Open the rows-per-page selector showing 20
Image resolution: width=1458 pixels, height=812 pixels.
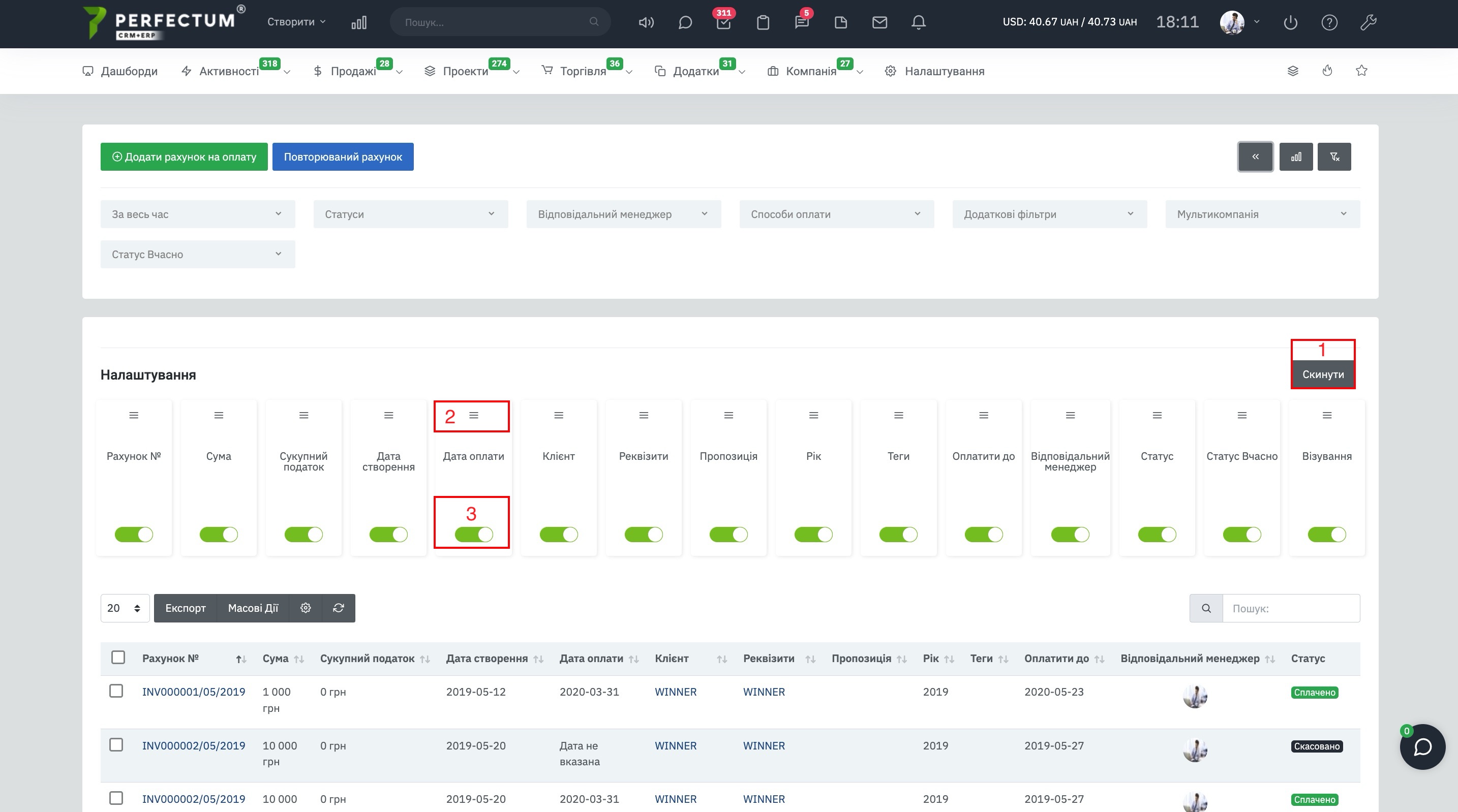[125, 608]
